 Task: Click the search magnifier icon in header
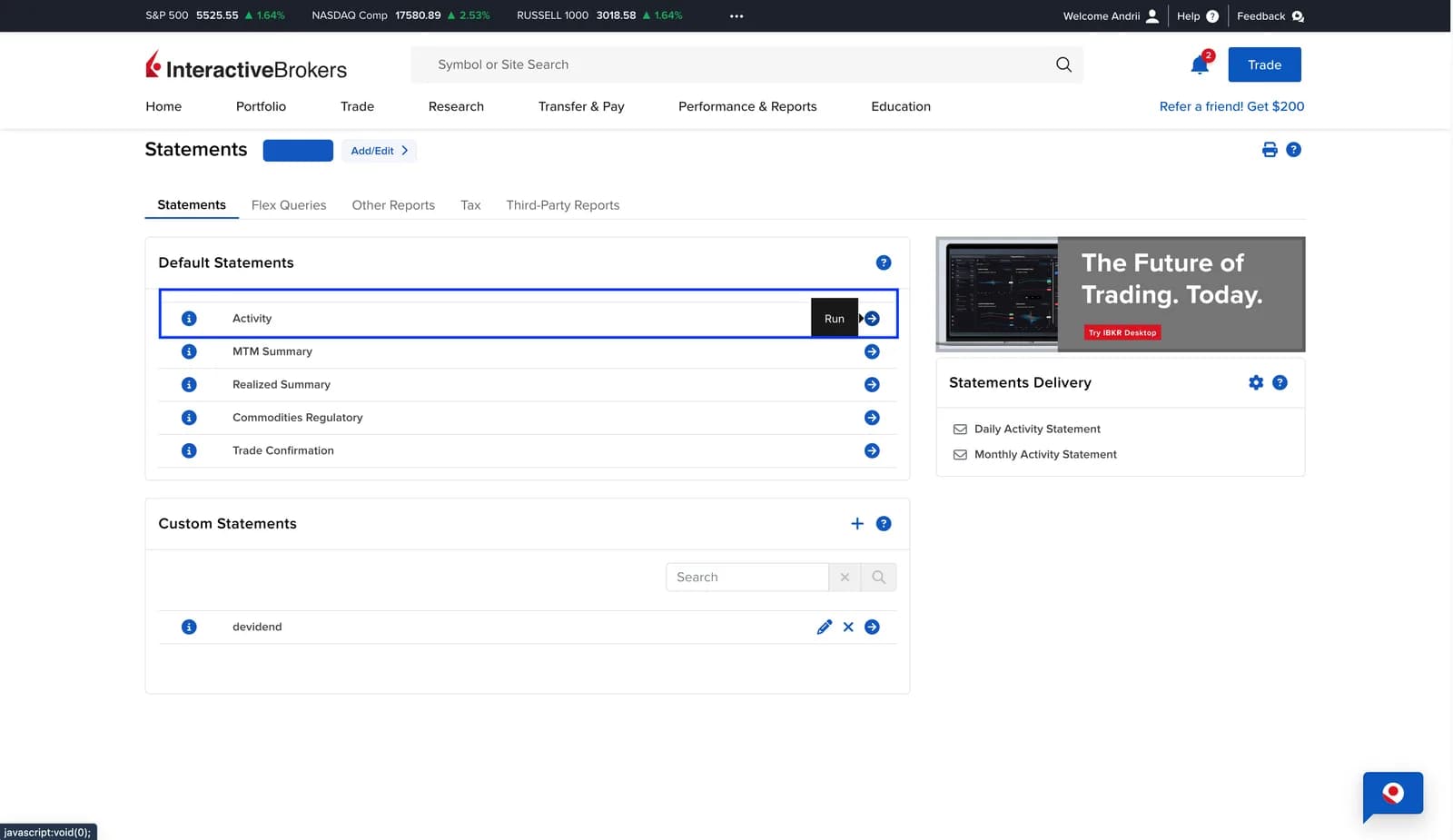[x=1063, y=64]
